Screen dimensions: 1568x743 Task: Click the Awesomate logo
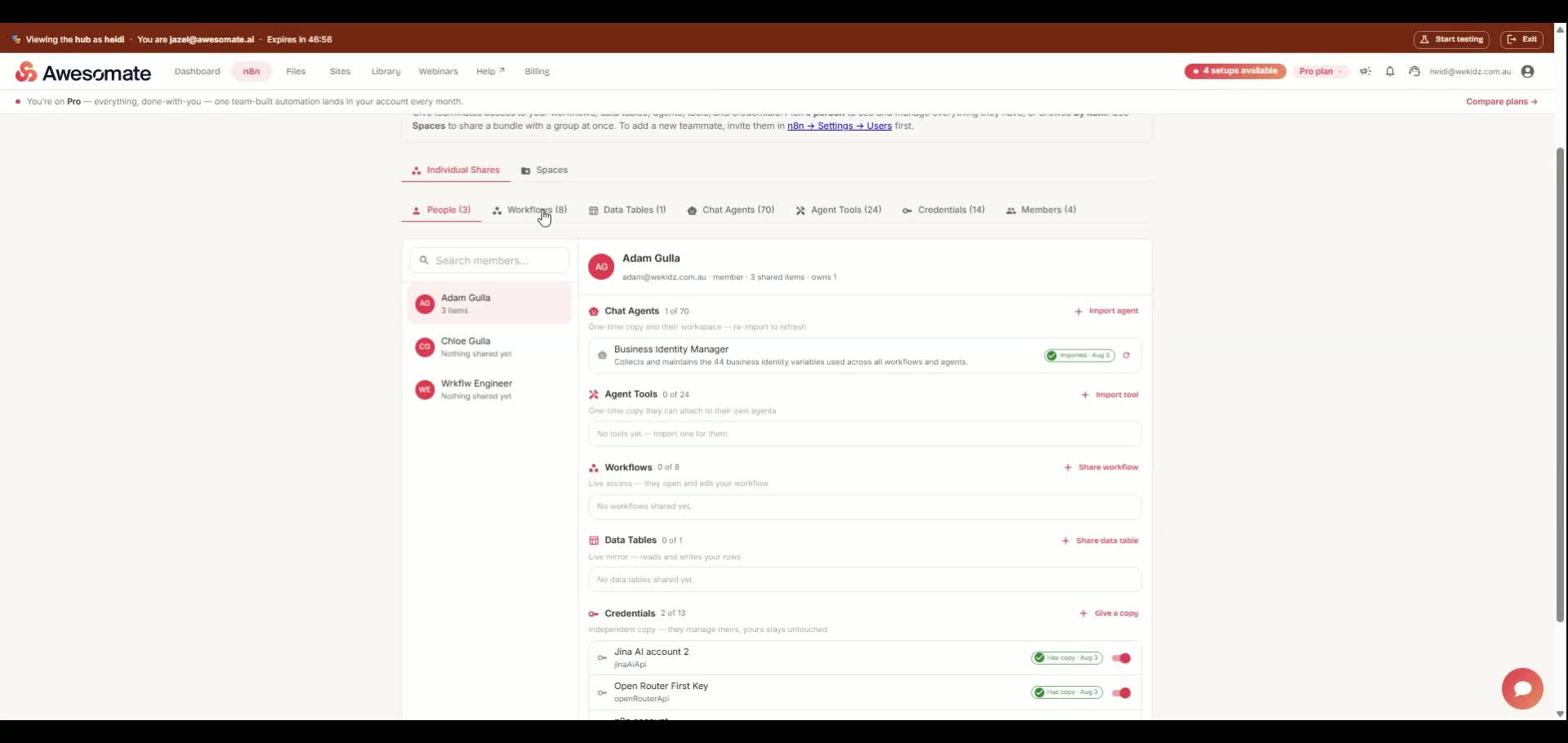coord(83,73)
